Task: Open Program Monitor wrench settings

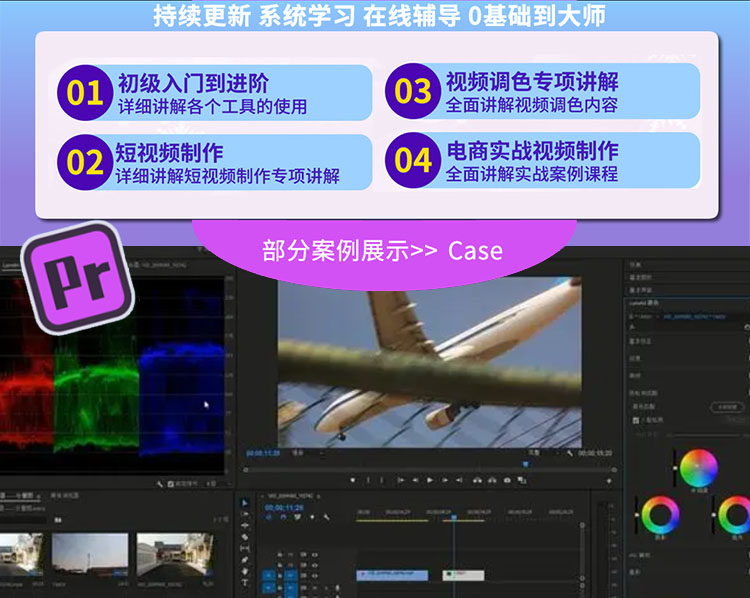Action: click(x=569, y=453)
